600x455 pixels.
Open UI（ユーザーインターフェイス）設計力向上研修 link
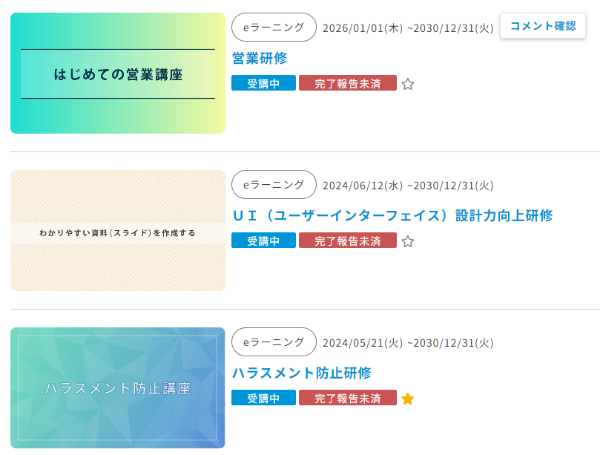click(x=392, y=215)
